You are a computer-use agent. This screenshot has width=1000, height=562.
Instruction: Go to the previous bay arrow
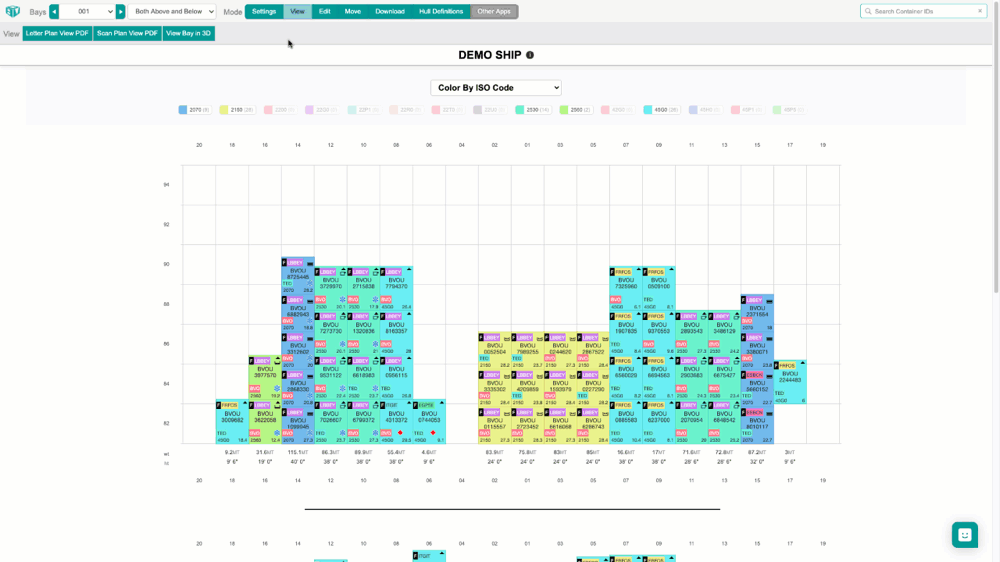[54, 12]
